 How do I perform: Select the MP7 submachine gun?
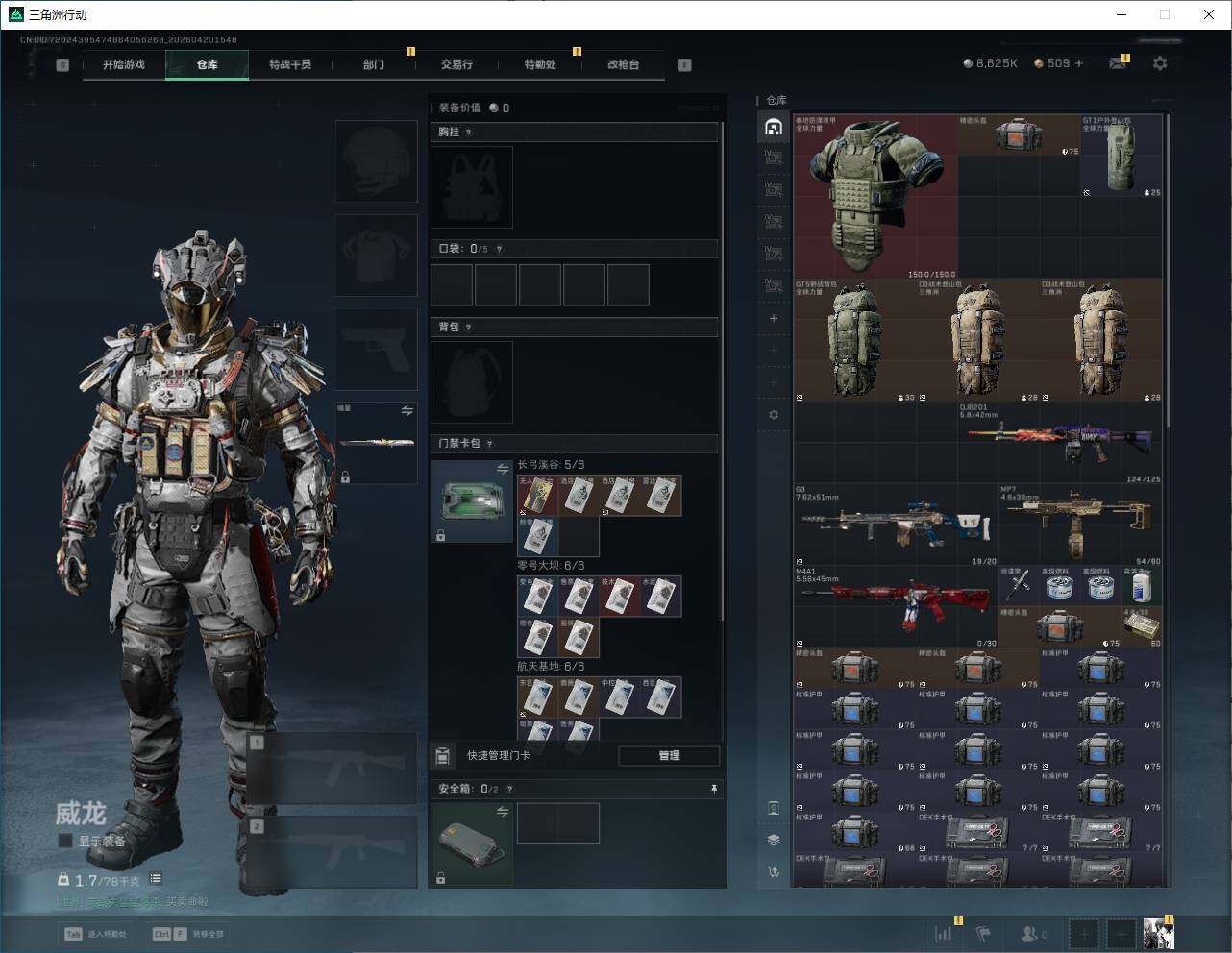click(1081, 525)
